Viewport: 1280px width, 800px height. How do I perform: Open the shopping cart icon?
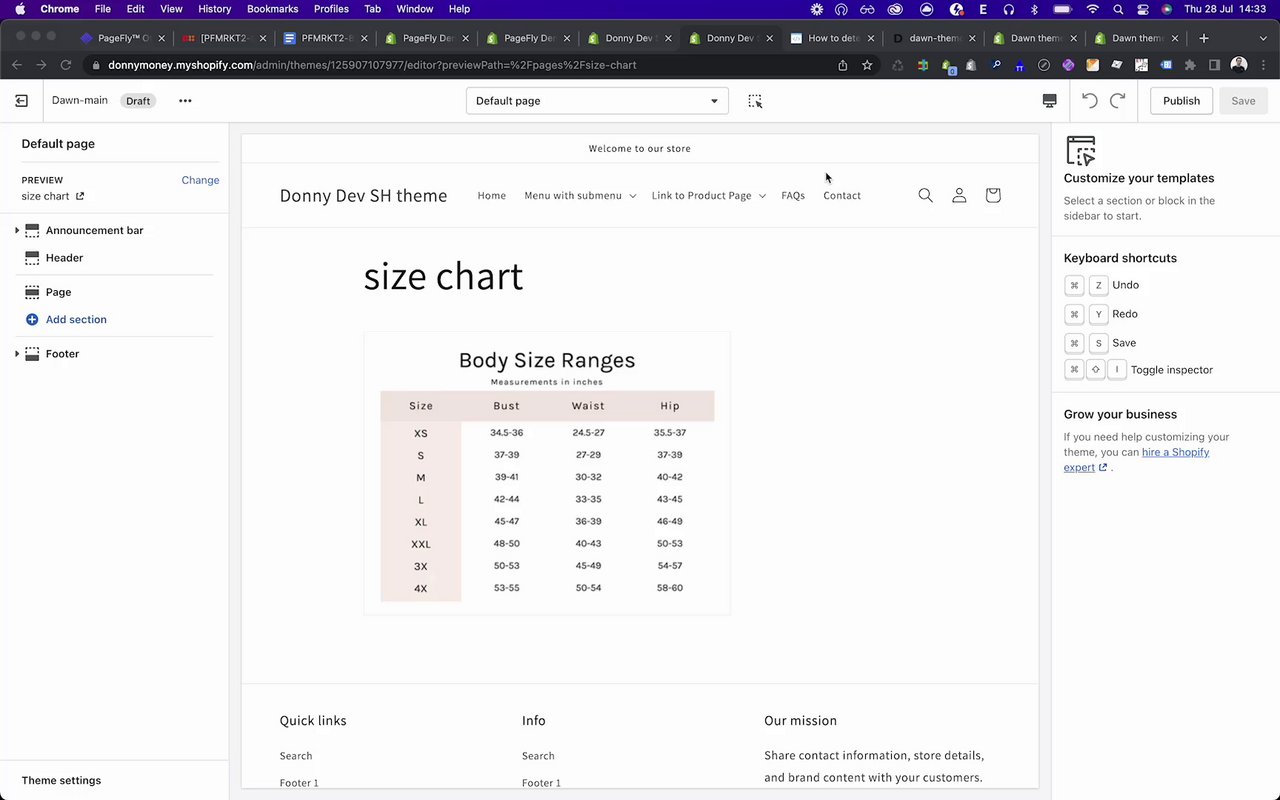click(993, 196)
